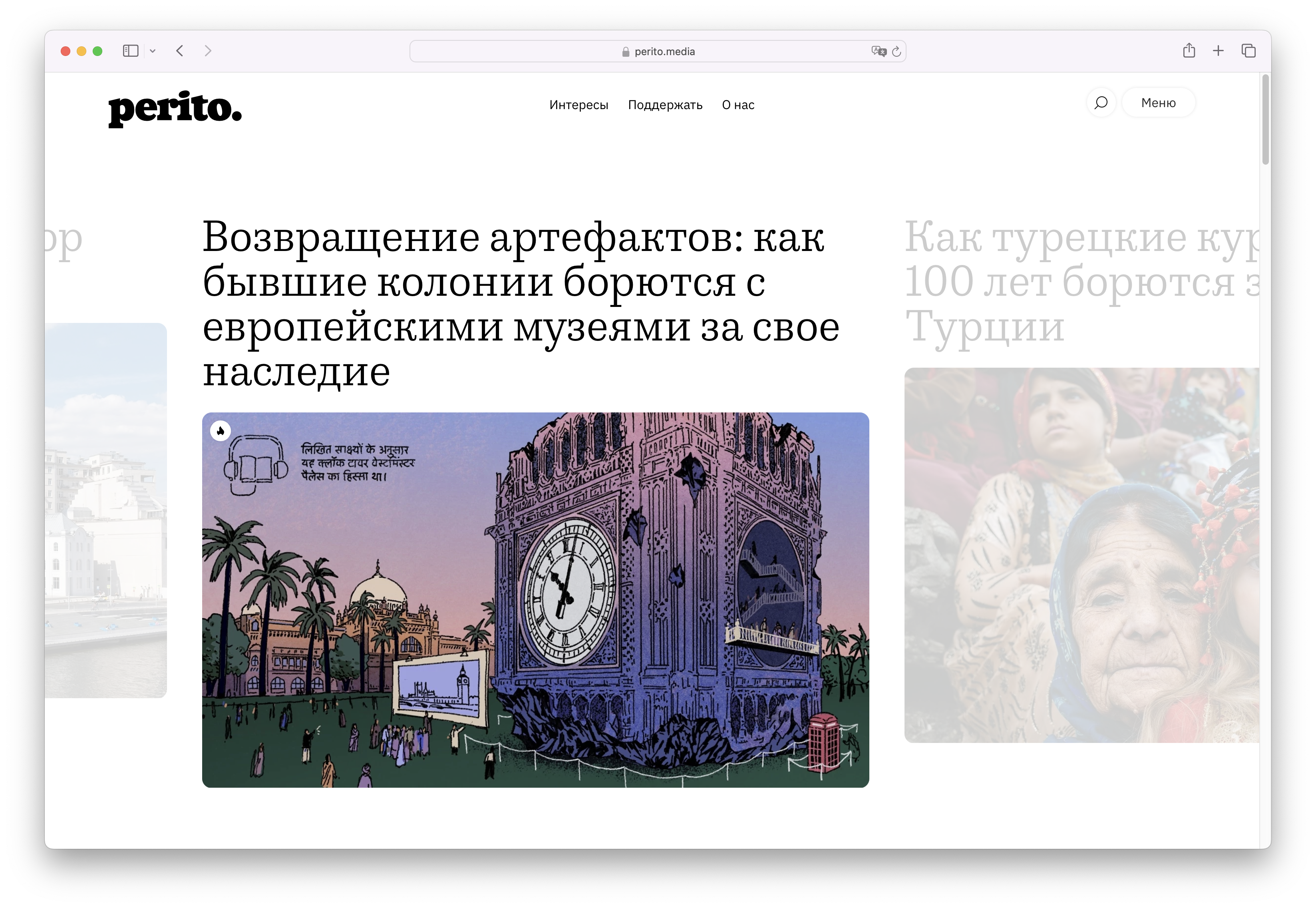Click the Big Ben illustration thumbnail
Image resolution: width=1316 pixels, height=908 pixels.
(535, 600)
